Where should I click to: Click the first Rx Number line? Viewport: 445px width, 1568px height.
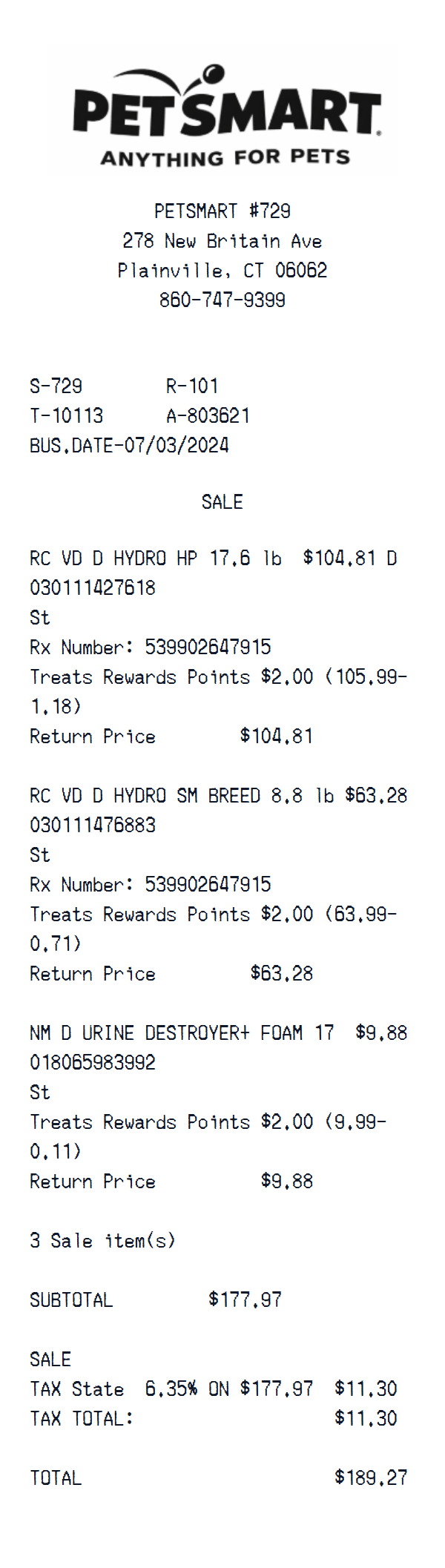coord(151,648)
